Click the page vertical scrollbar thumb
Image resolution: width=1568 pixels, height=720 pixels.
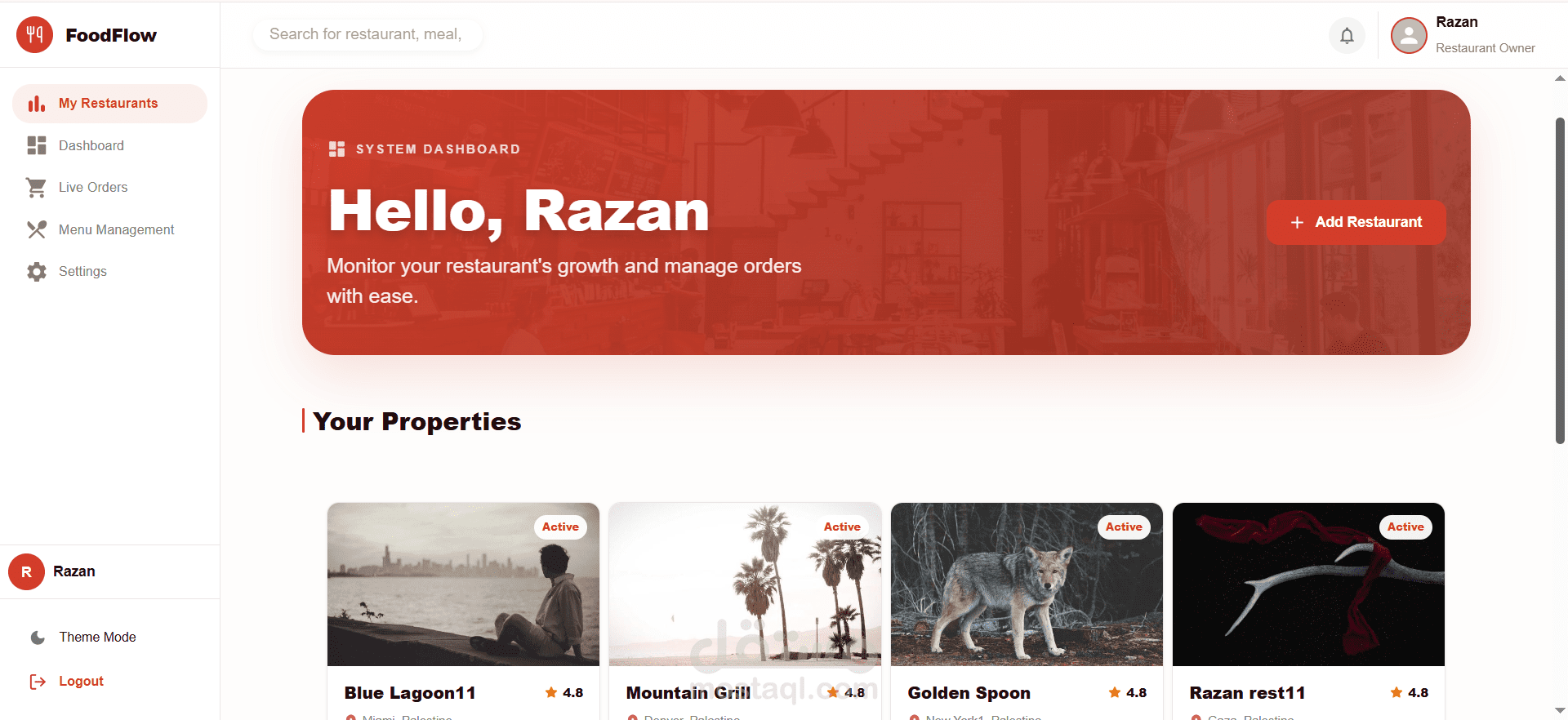[1560, 281]
